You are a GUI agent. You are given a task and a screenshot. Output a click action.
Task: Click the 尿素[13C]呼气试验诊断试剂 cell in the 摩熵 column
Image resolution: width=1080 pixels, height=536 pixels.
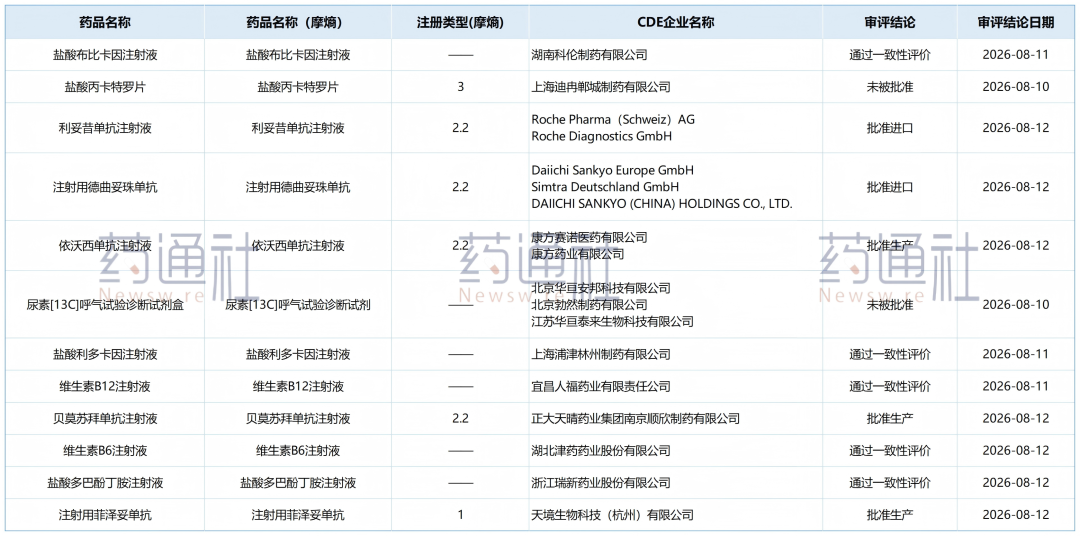[298, 305]
